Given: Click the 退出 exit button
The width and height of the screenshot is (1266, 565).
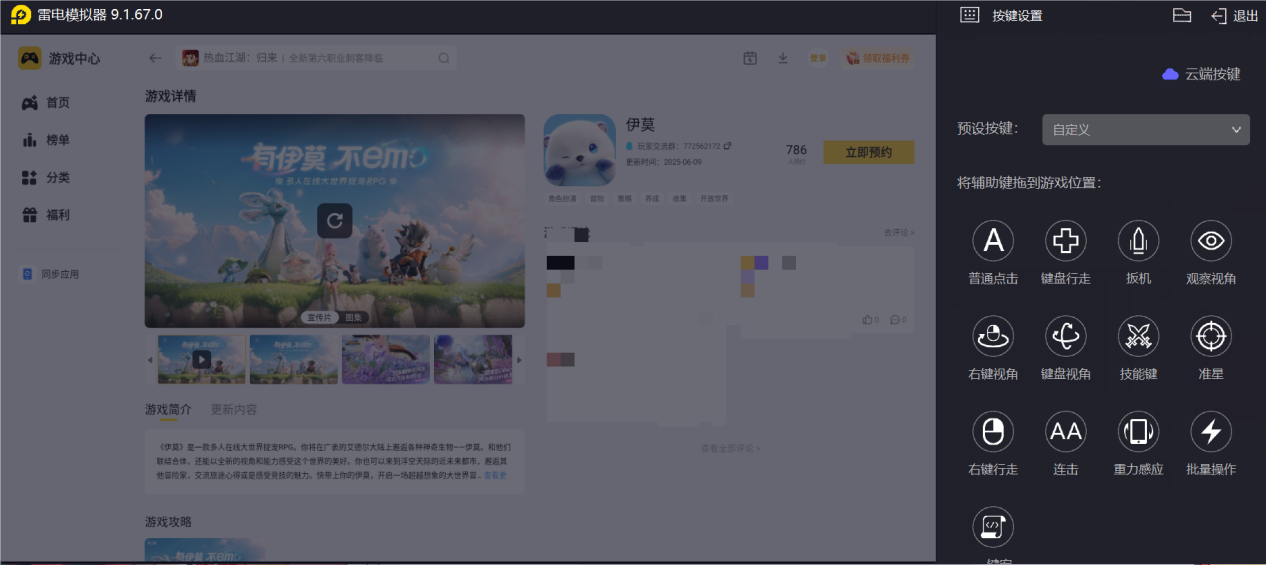Looking at the screenshot, I should pyautogui.click(x=1235, y=15).
